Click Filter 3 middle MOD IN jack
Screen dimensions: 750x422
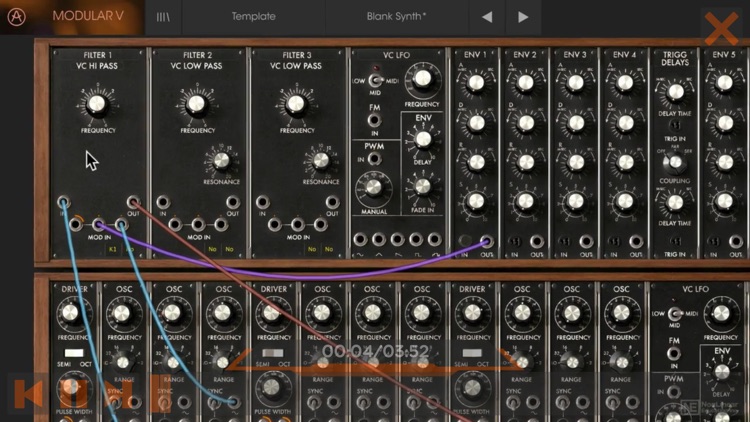297,223
